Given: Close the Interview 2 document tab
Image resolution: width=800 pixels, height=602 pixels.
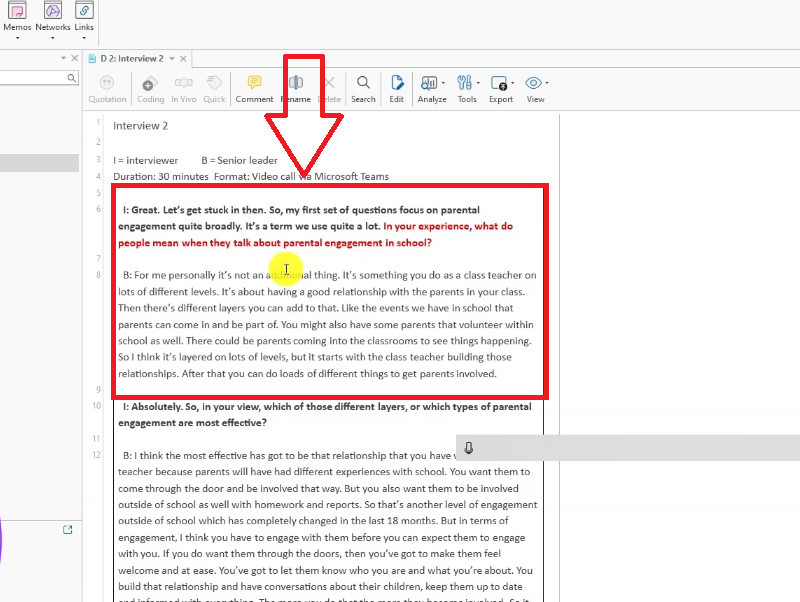Looking at the screenshot, I should click(x=185, y=59).
